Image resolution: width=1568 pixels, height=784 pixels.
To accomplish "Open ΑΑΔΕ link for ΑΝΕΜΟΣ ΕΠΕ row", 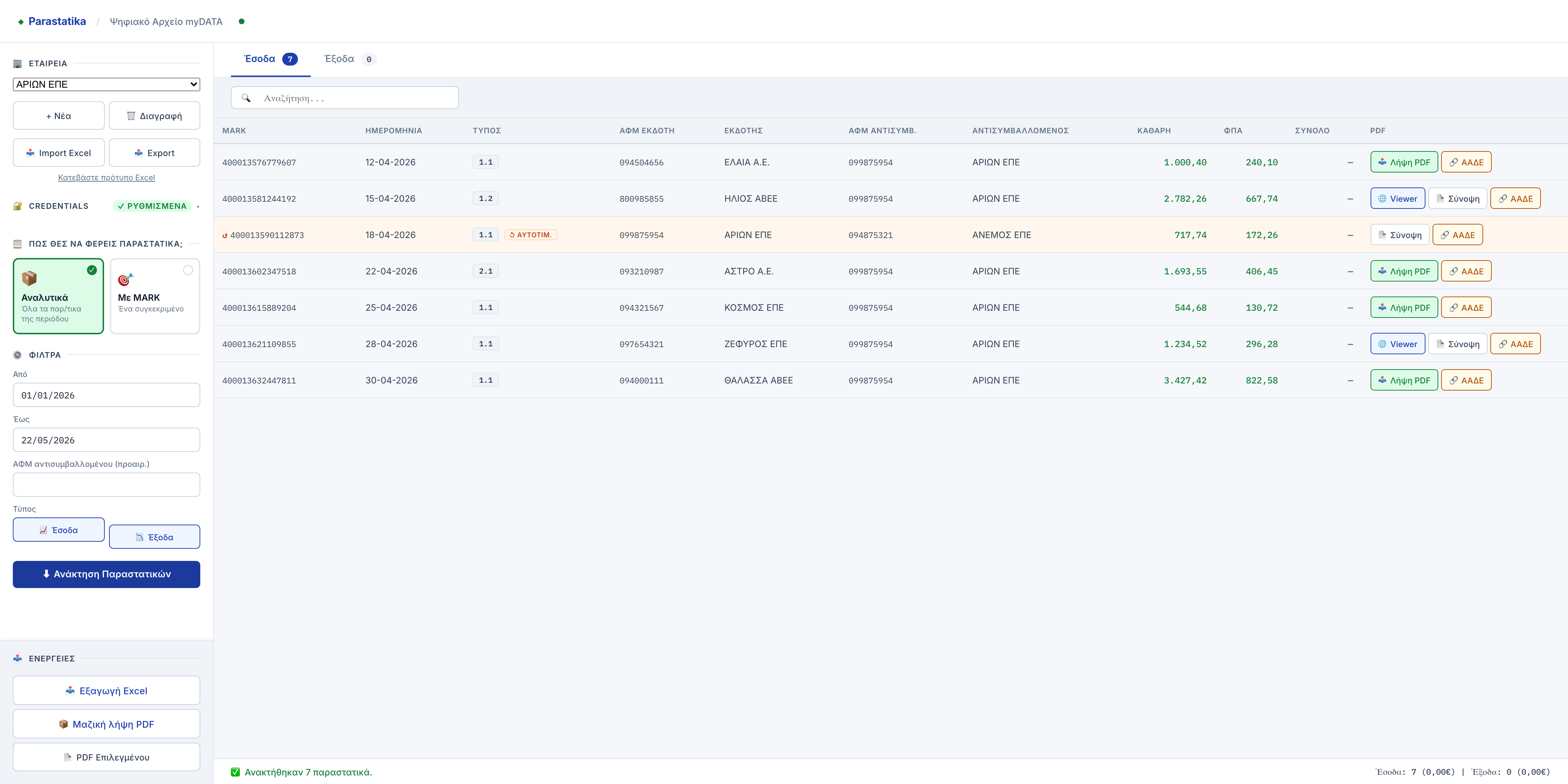I will tap(1457, 235).
